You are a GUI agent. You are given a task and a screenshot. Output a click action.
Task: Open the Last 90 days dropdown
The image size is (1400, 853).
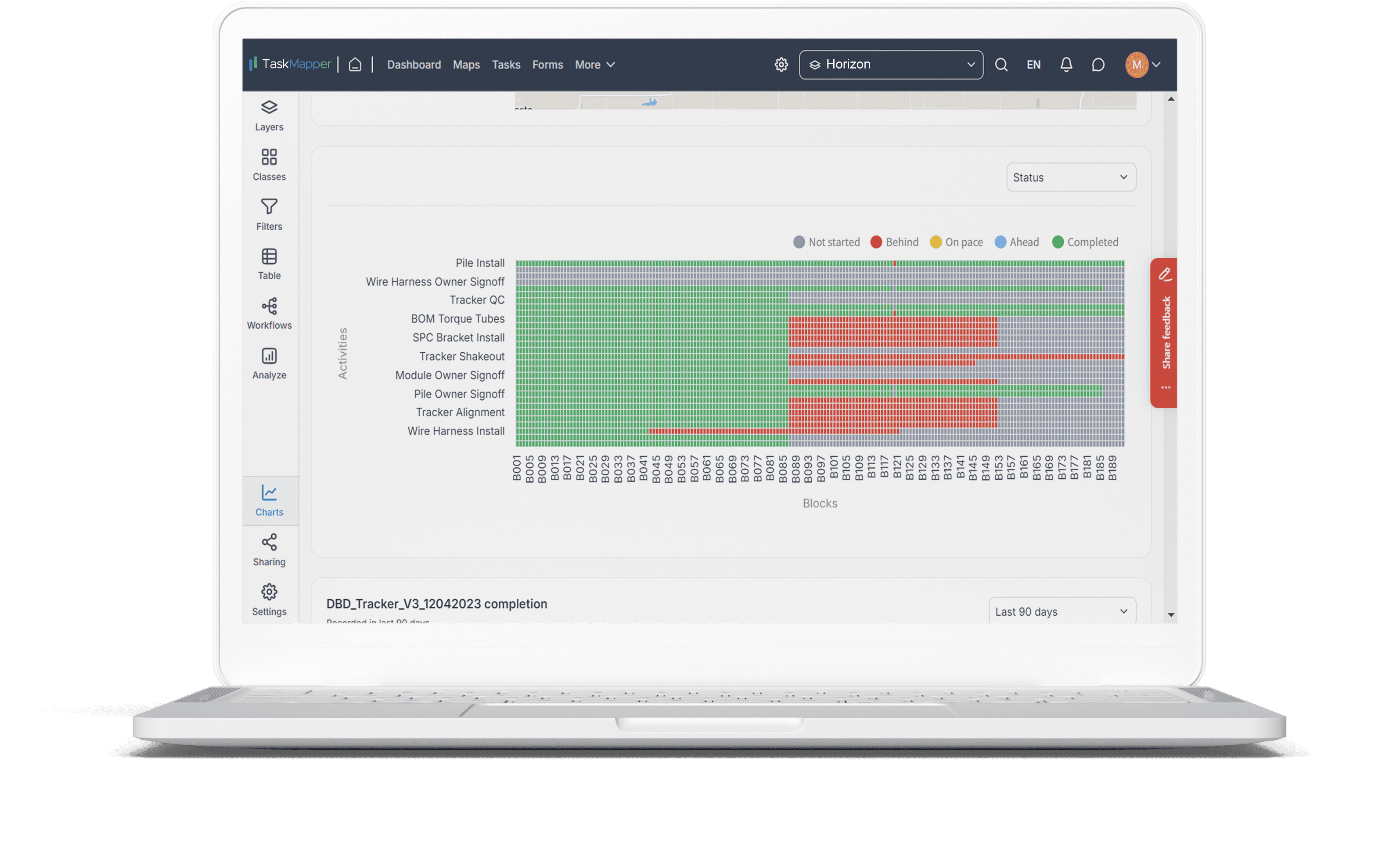pos(1062,611)
